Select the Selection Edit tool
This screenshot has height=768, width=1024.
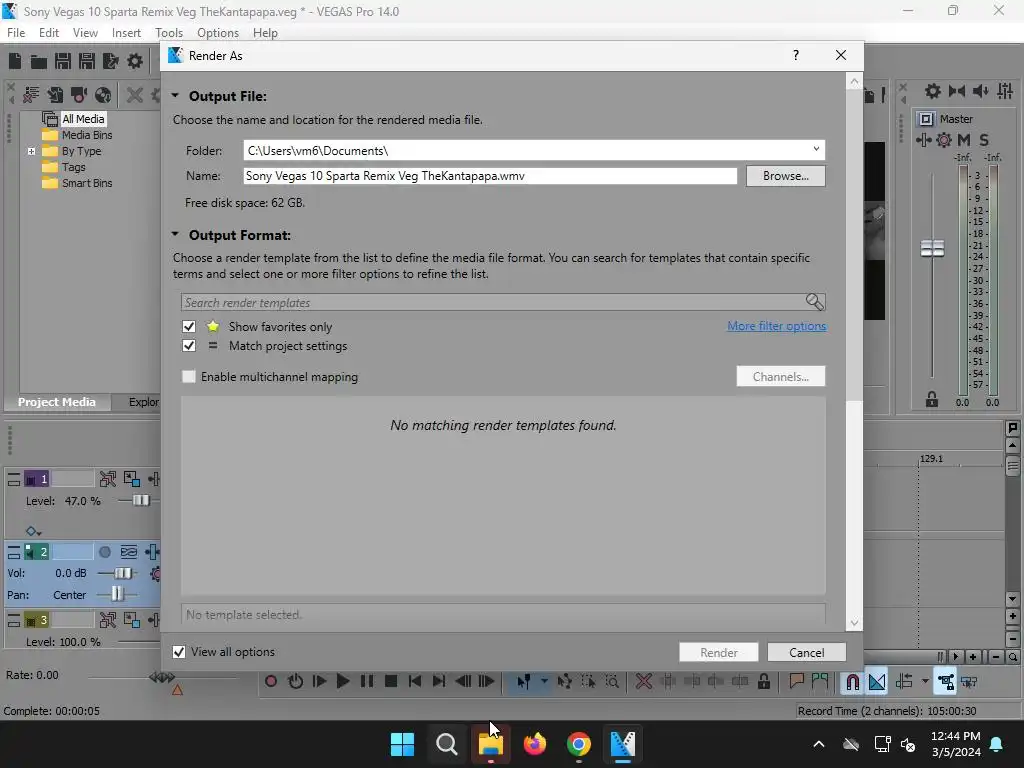[x=588, y=681]
